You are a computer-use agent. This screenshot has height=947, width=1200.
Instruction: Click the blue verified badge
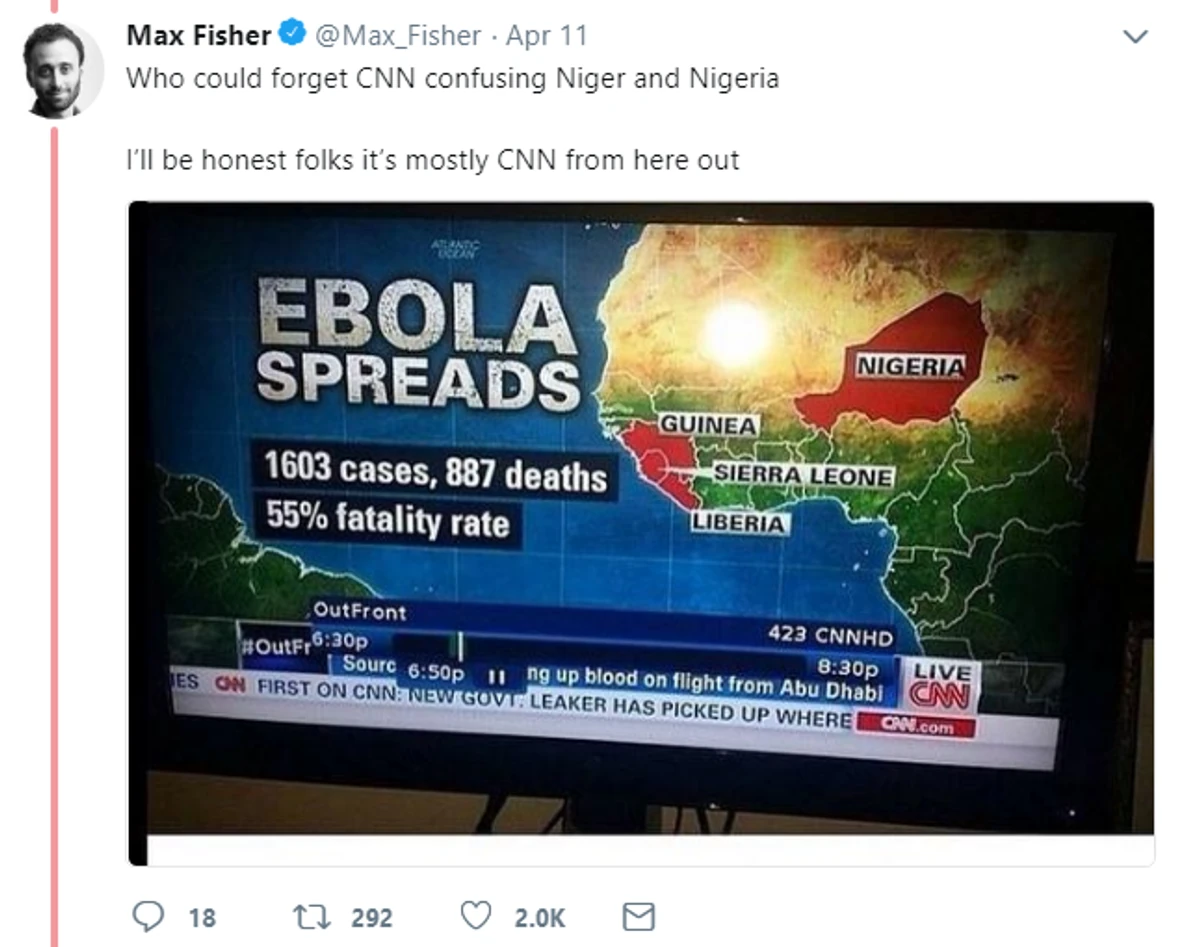click(292, 36)
